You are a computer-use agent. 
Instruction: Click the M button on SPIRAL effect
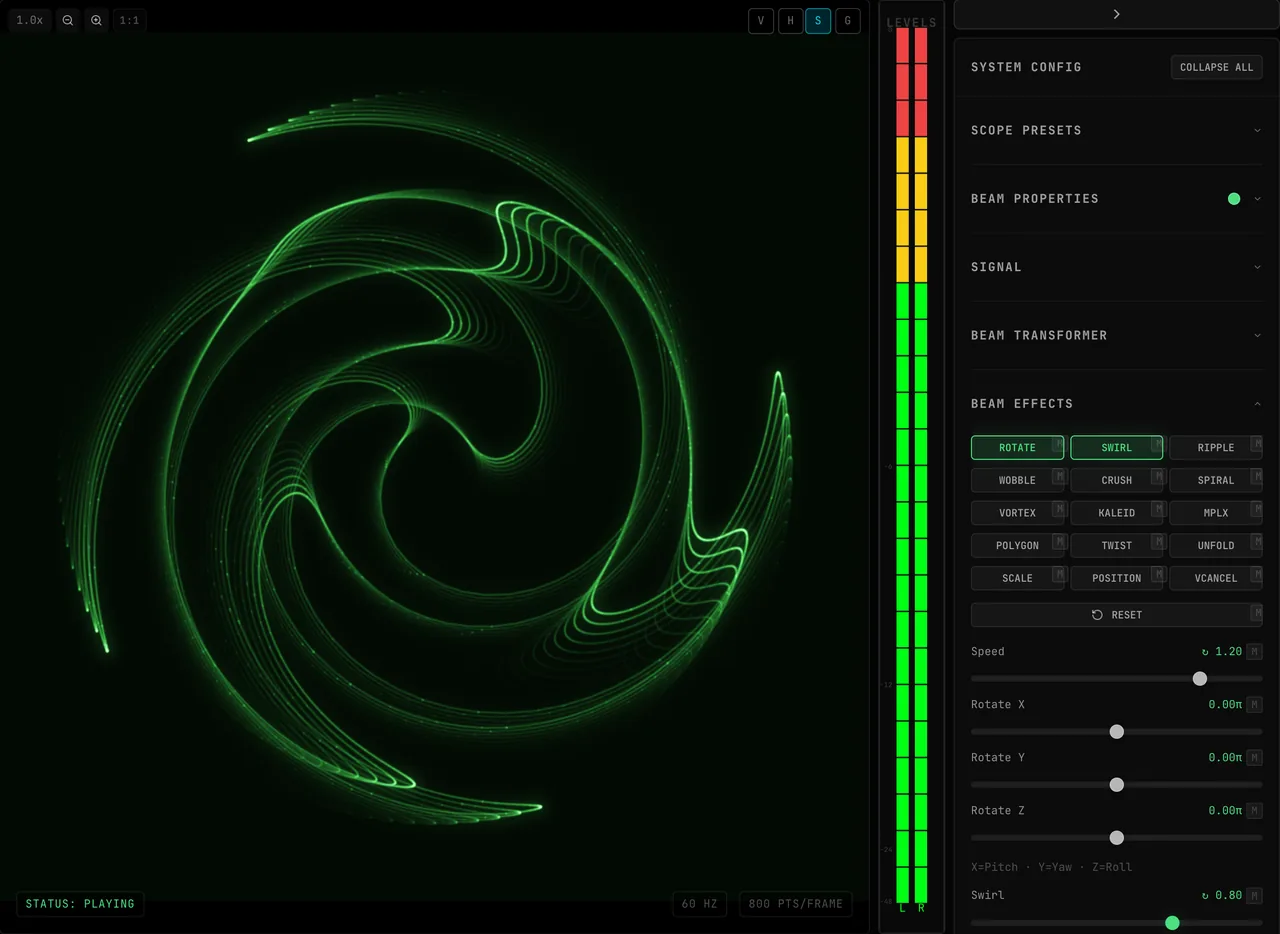click(1256, 475)
